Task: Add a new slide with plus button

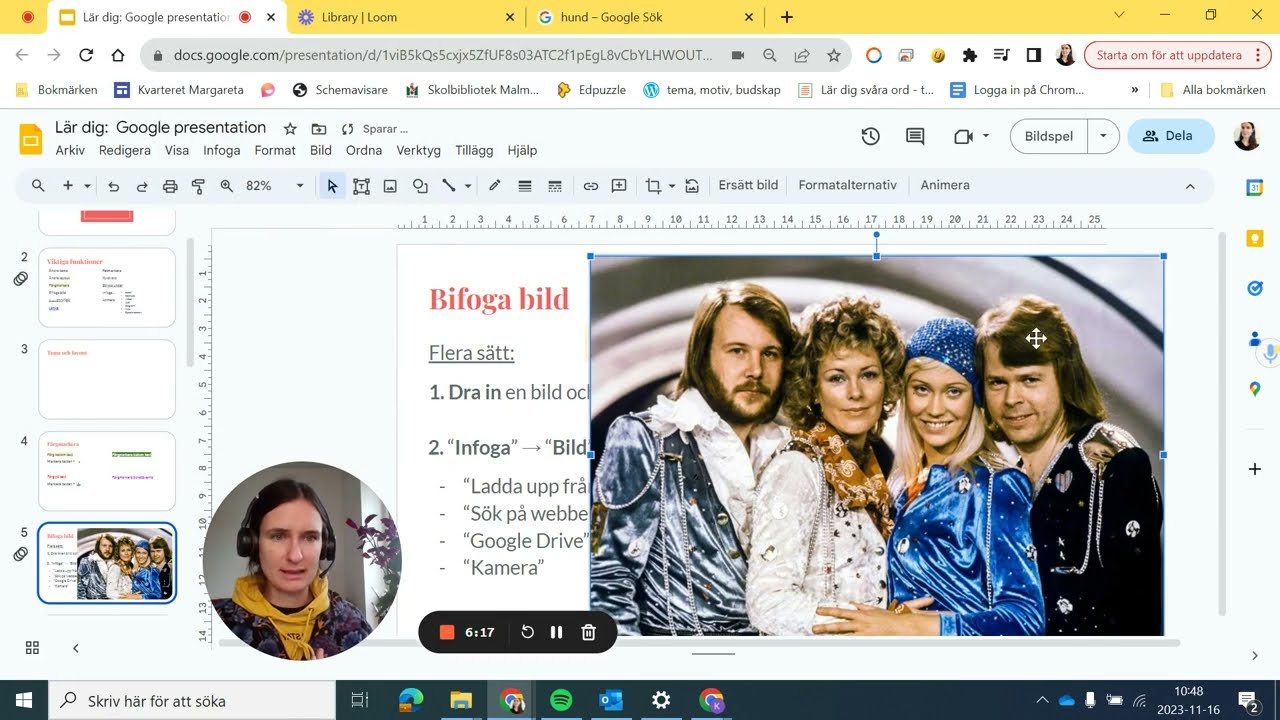Action: pos(68,186)
